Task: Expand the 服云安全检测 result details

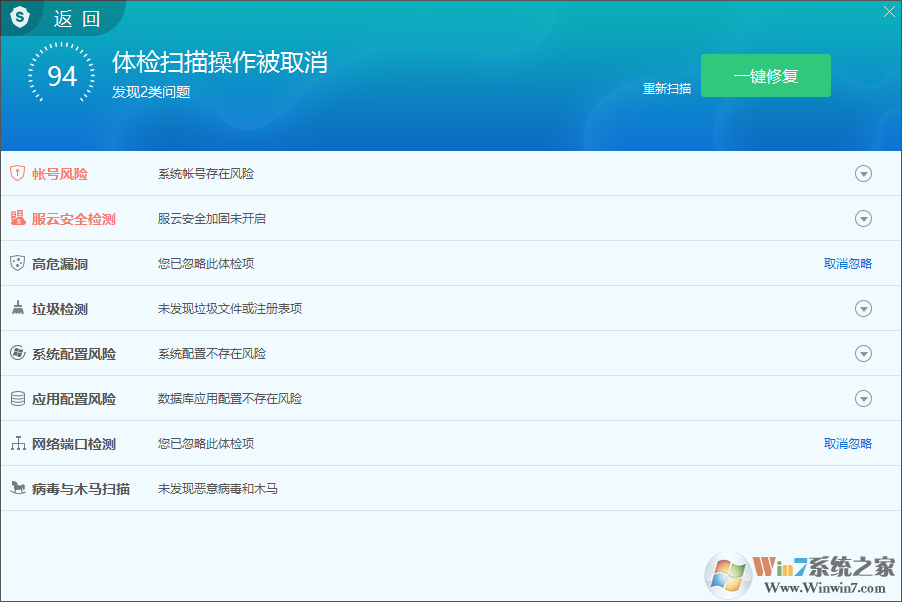Action: pos(863,218)
